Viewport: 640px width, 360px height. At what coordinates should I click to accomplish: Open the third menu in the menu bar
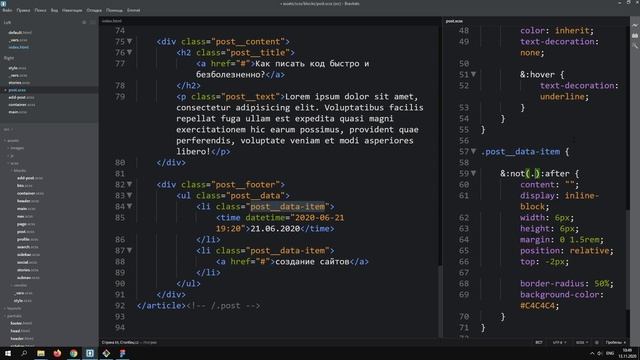coord(40,10)
